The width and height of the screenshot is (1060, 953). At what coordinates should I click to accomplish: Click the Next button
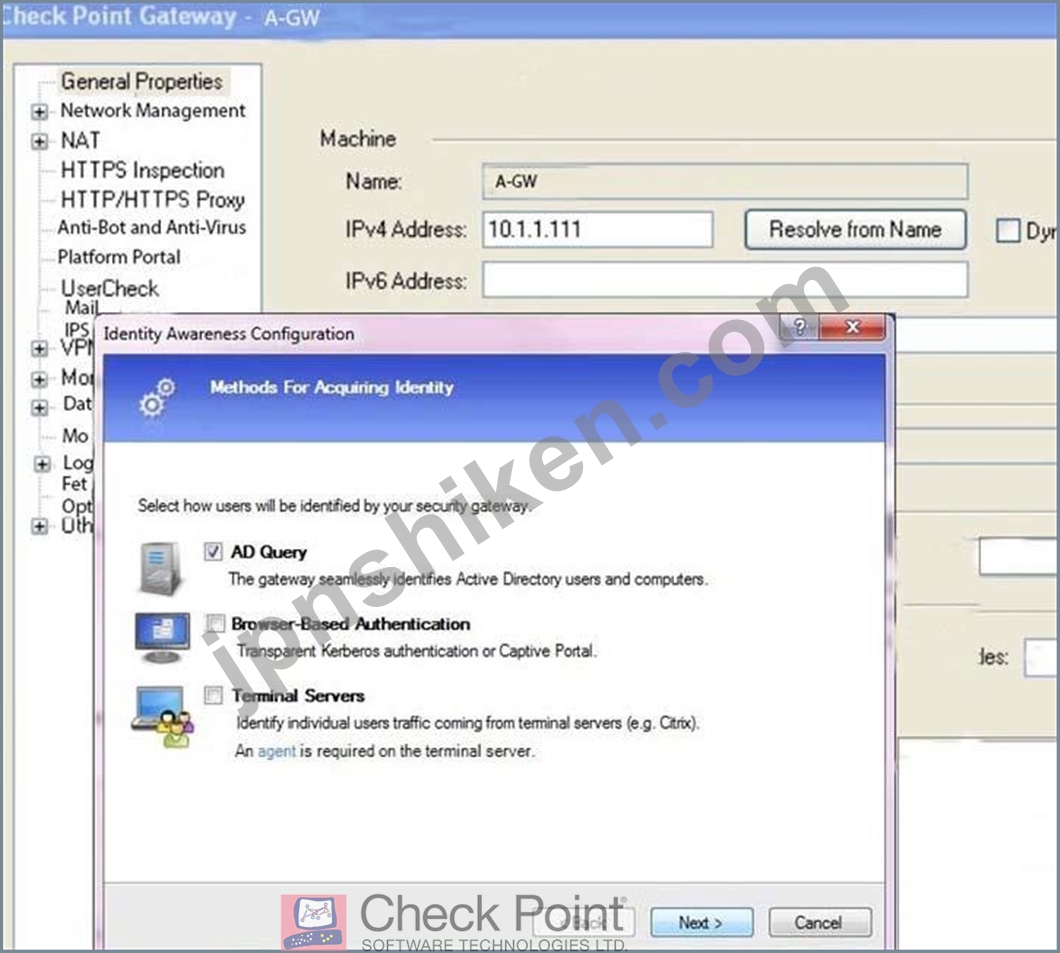click(x=701, y=923)
